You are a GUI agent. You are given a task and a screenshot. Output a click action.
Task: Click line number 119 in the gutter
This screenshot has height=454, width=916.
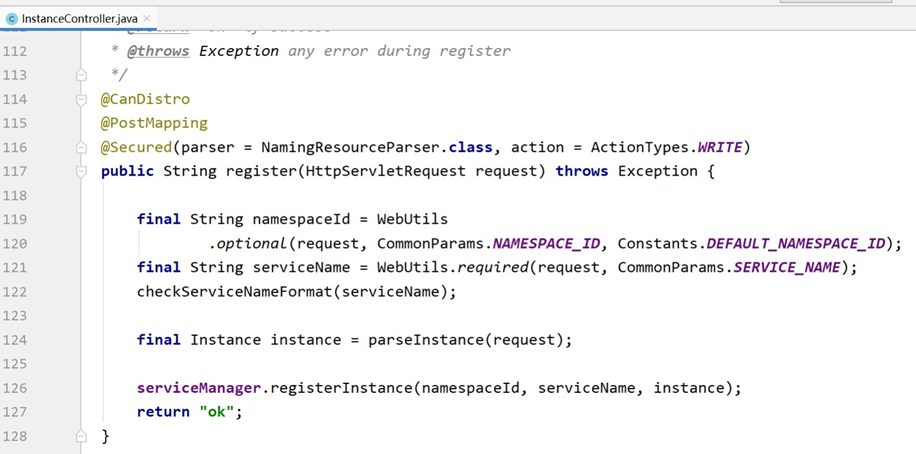point(15,220)
